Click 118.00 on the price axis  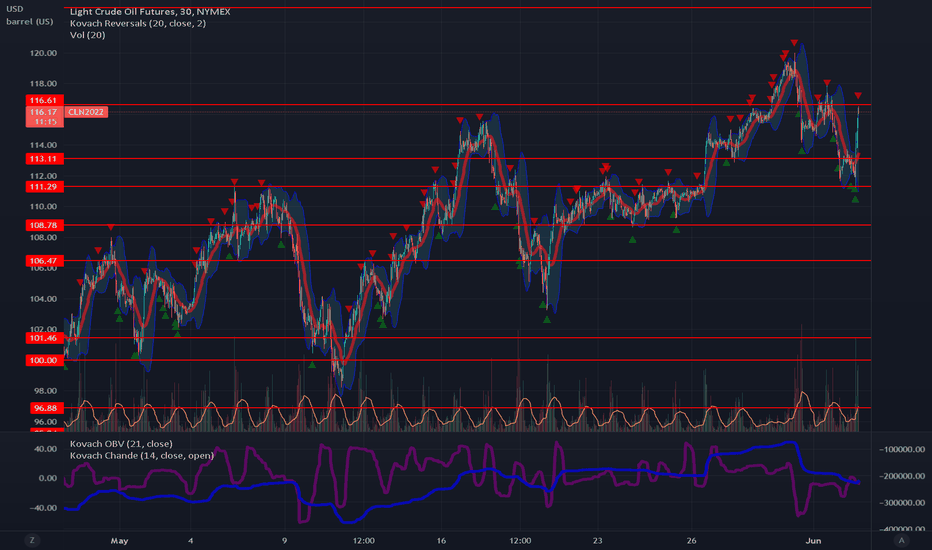point(43,84)
